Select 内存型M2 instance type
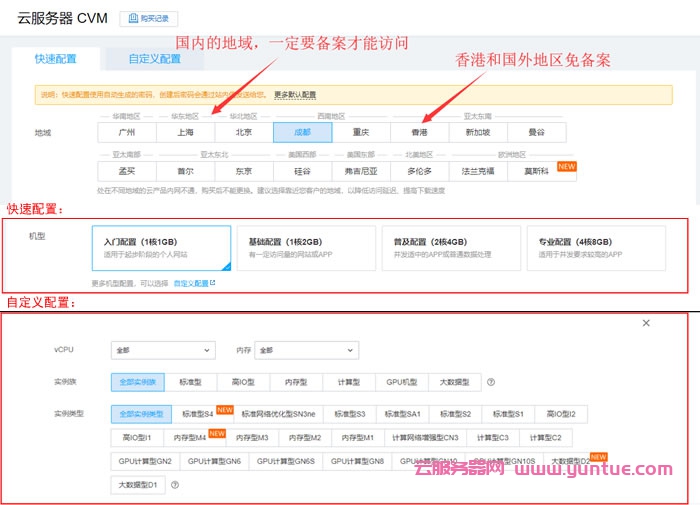This screenshot has height=505, width=700. coord(305,438)
